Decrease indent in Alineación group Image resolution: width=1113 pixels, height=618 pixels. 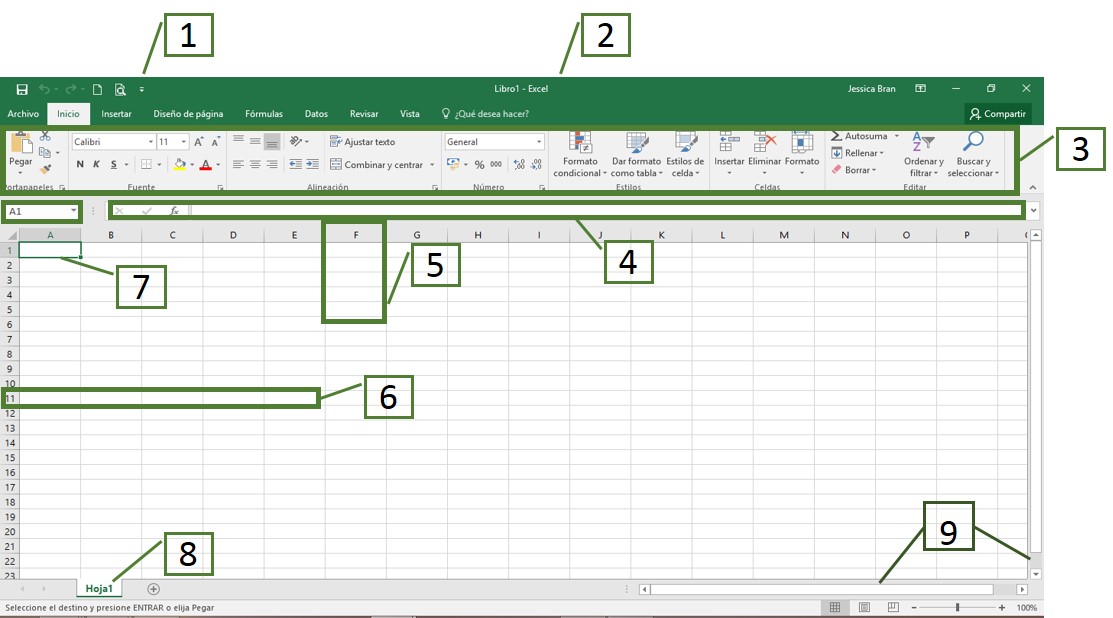click(x=295, y=165)
